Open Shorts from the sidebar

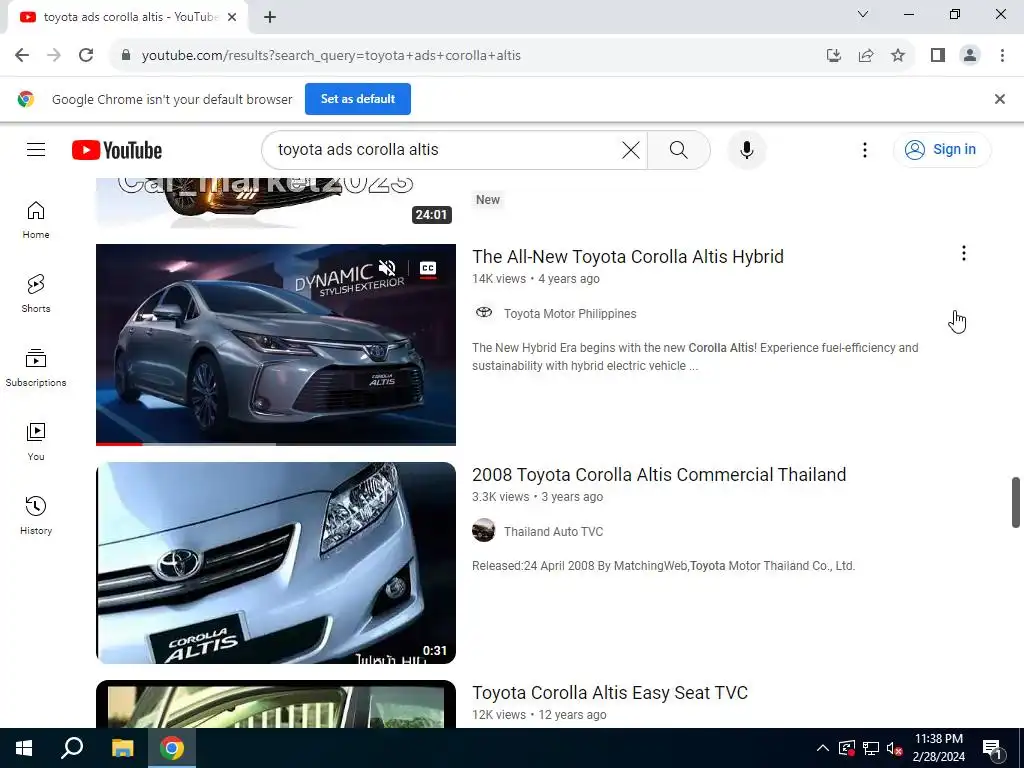(36, 294)
